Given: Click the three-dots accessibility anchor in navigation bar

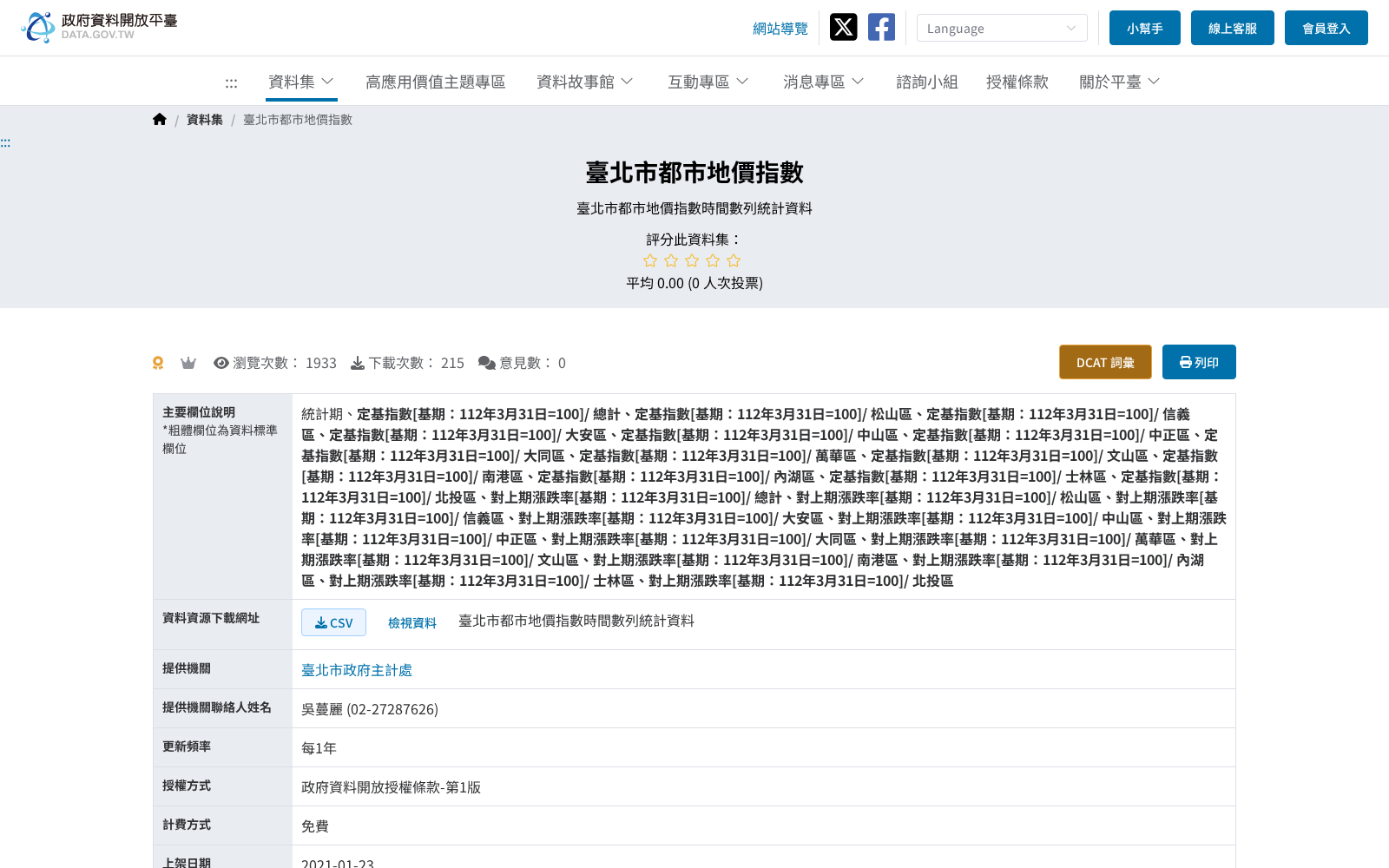Looking at the screenshot, I should (231, 82).
